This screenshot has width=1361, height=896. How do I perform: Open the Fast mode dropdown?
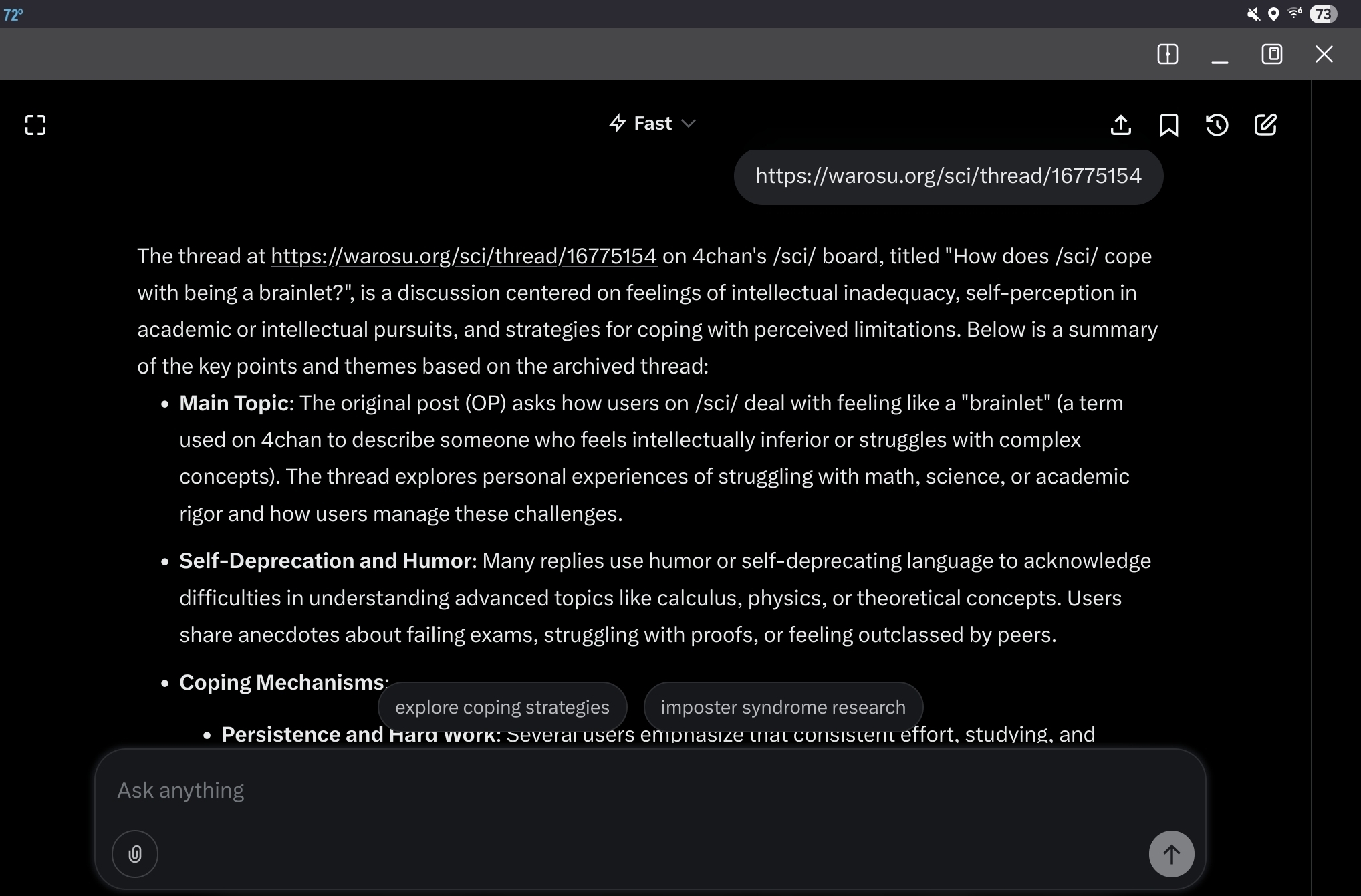point(652,124)
